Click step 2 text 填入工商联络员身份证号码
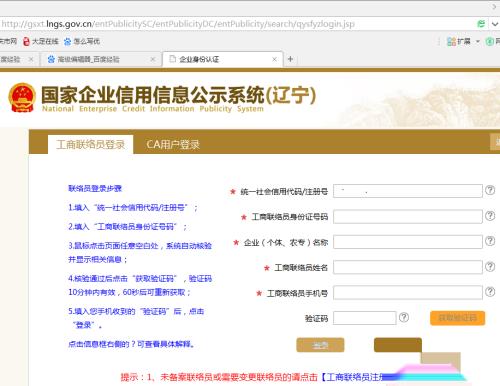Image resolution: width=500 pixels, height=386 pixels. (x=127, y=227)
